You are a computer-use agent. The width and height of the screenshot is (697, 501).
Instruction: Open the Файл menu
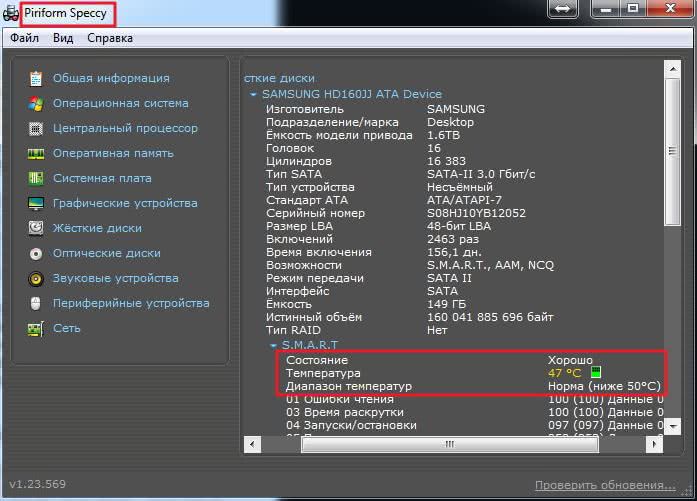[24, 38]
